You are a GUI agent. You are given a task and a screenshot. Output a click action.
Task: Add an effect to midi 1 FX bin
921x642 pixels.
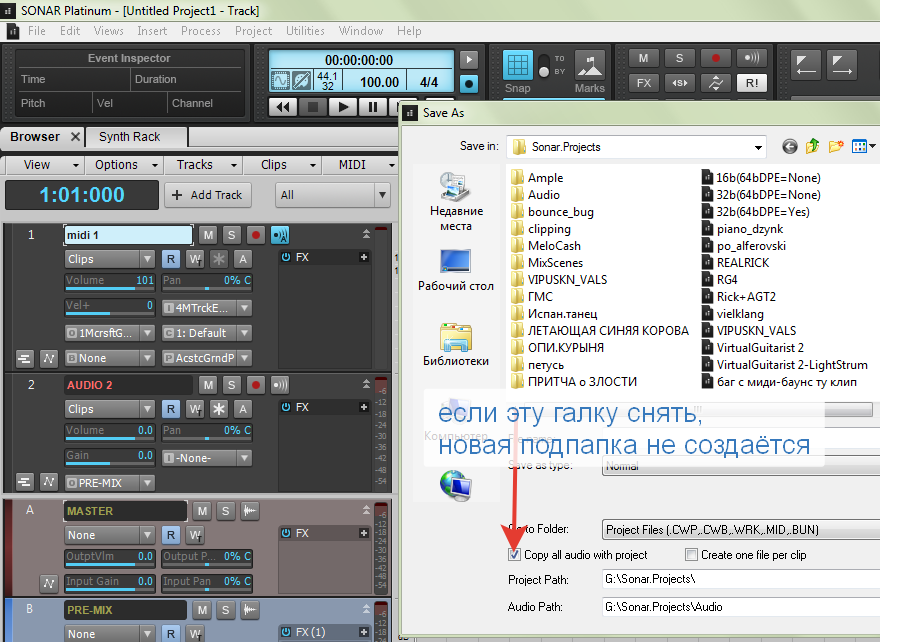(364, 257)
